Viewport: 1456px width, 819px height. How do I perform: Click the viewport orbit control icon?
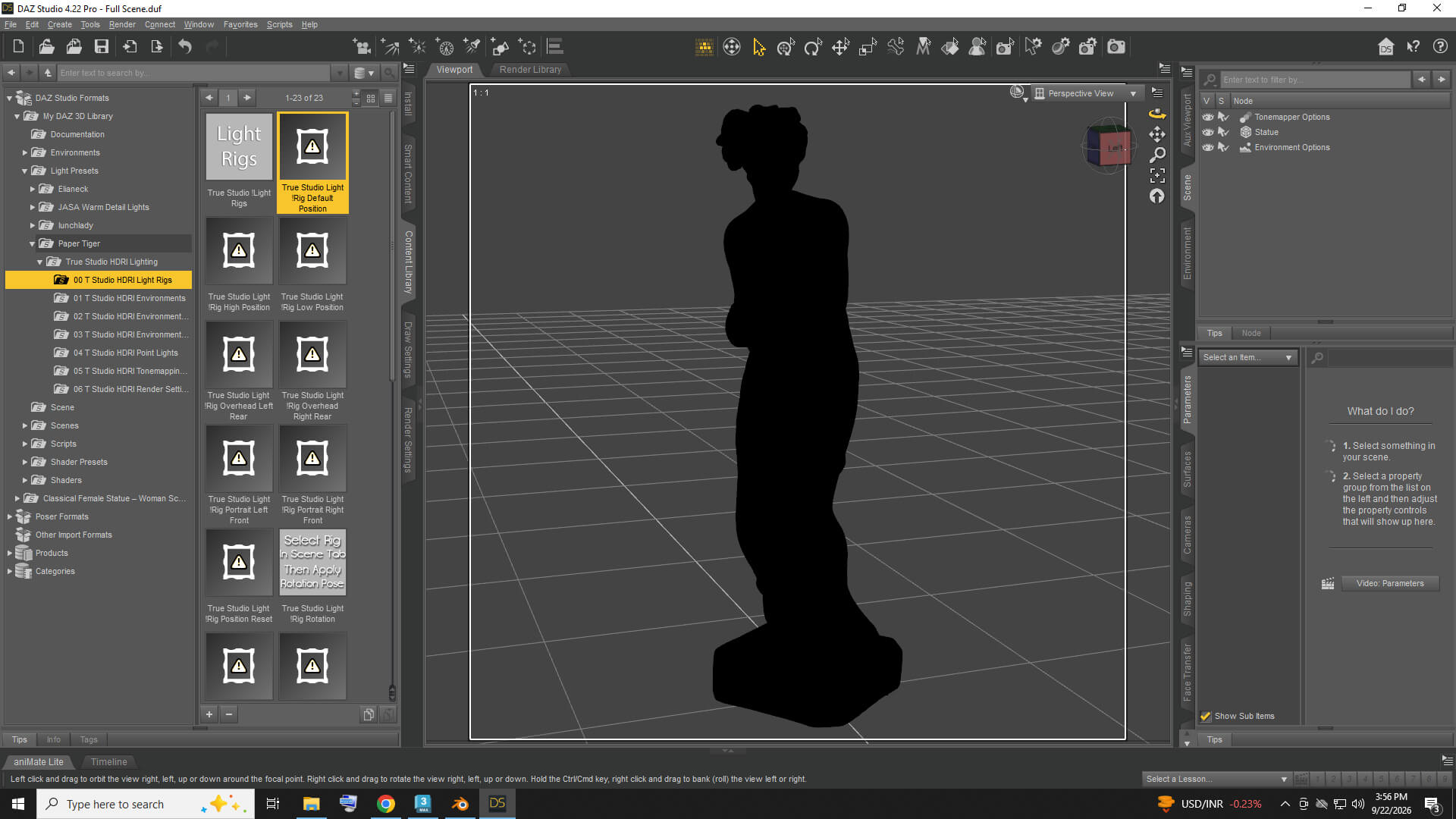coord(1157,115)
